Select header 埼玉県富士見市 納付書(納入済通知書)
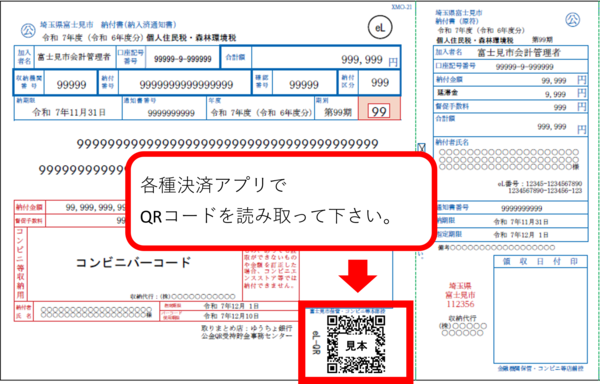The image size is (600, 384). [x=108, y=25]
